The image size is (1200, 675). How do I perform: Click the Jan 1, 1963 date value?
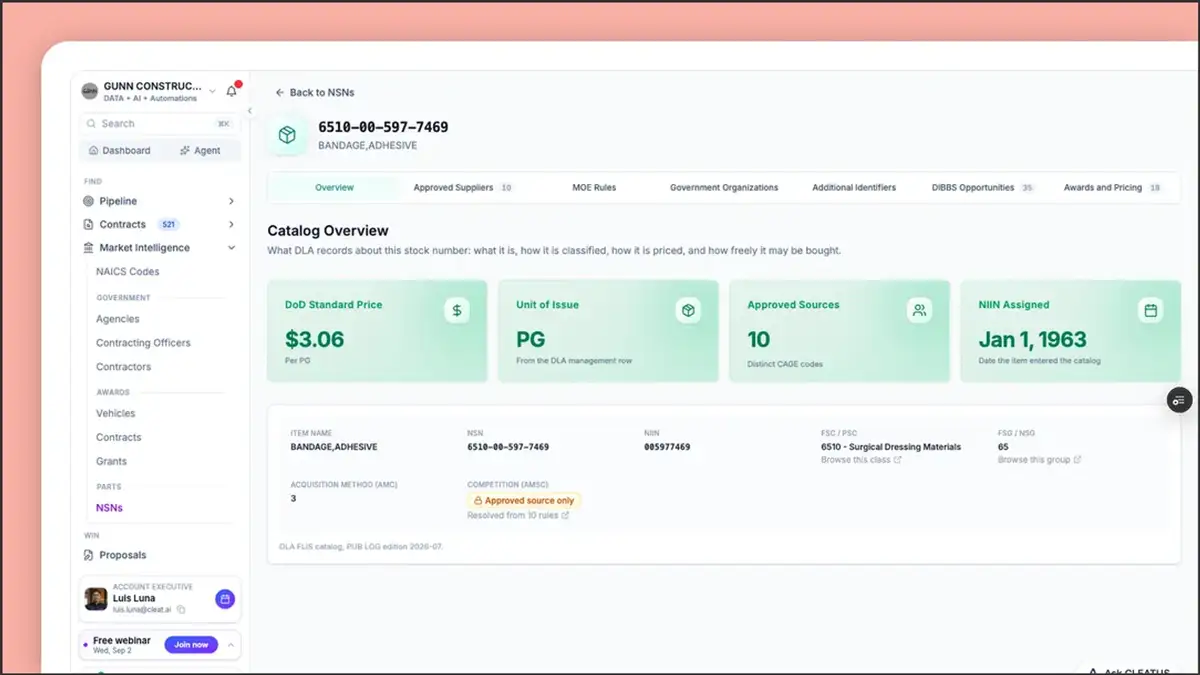tap(1032, 340)
